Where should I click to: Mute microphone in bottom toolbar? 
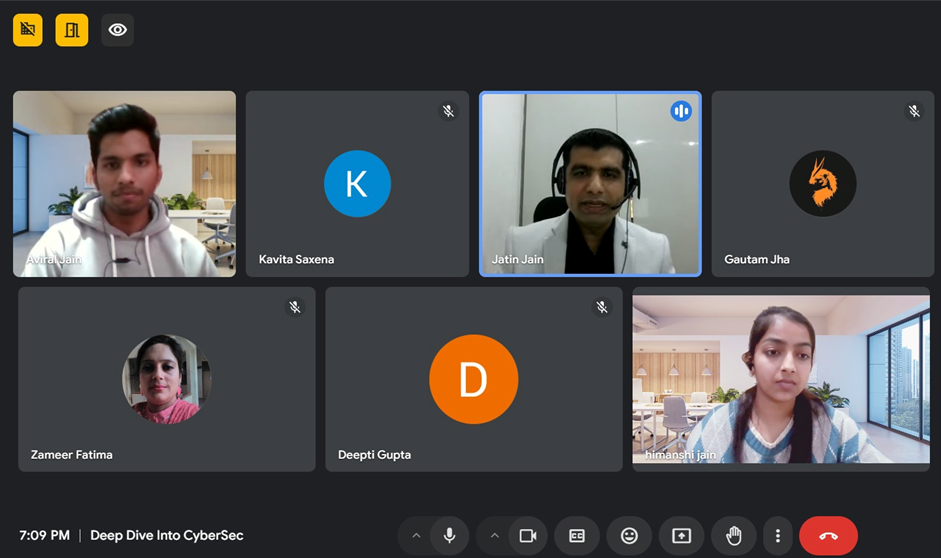pyautogui.click(x=450, y=536)
